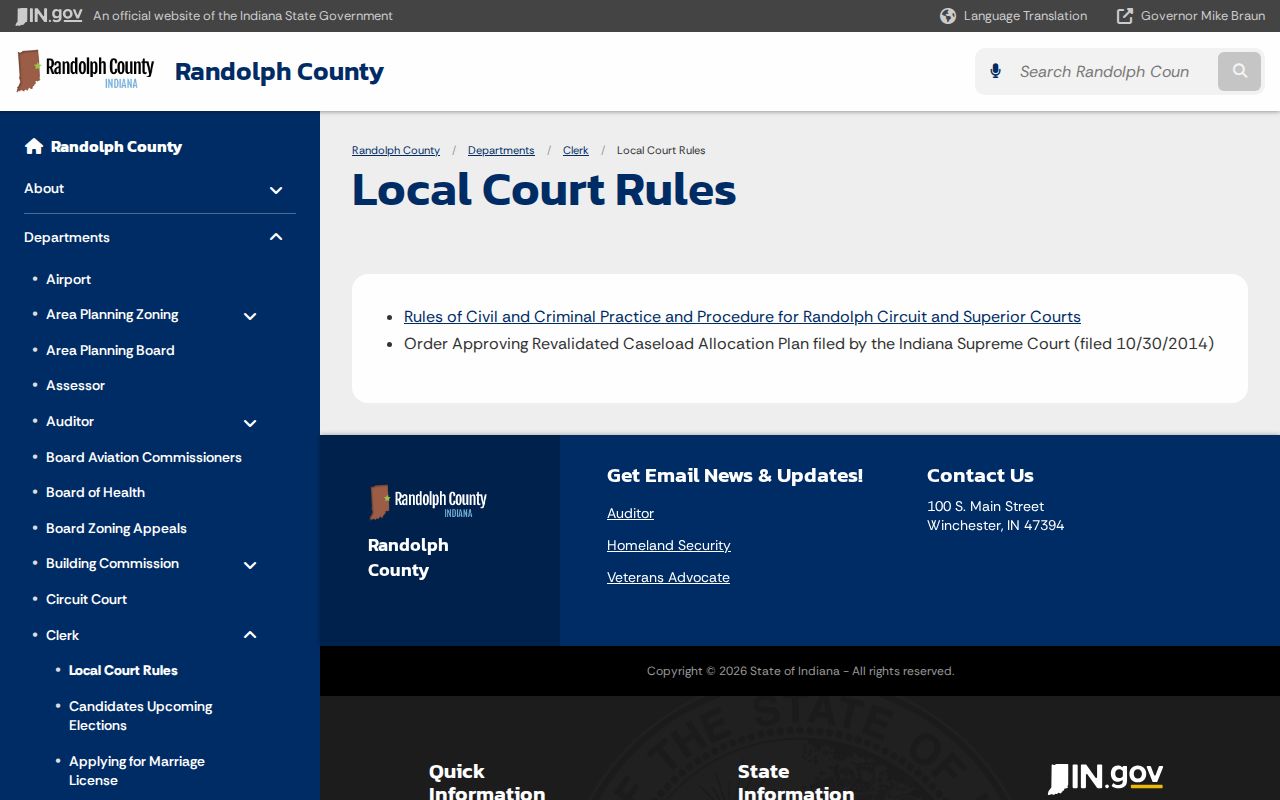This screenshot has width=1280, height=800.
Task: Click the magnifying glass search button
Action: click(1240, 71)
